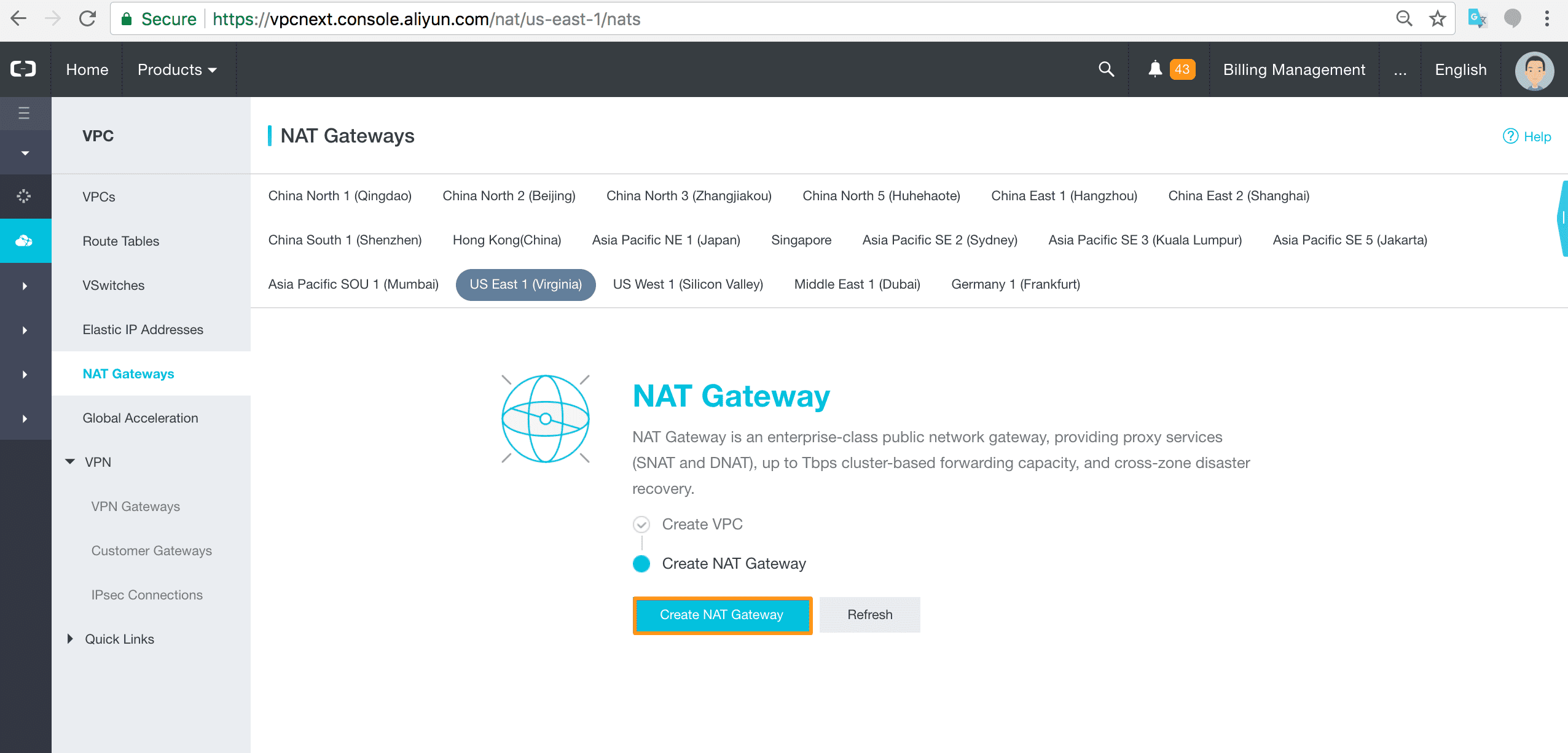Click the NAT Gateway globe illustration

click(x=546, y=418)
